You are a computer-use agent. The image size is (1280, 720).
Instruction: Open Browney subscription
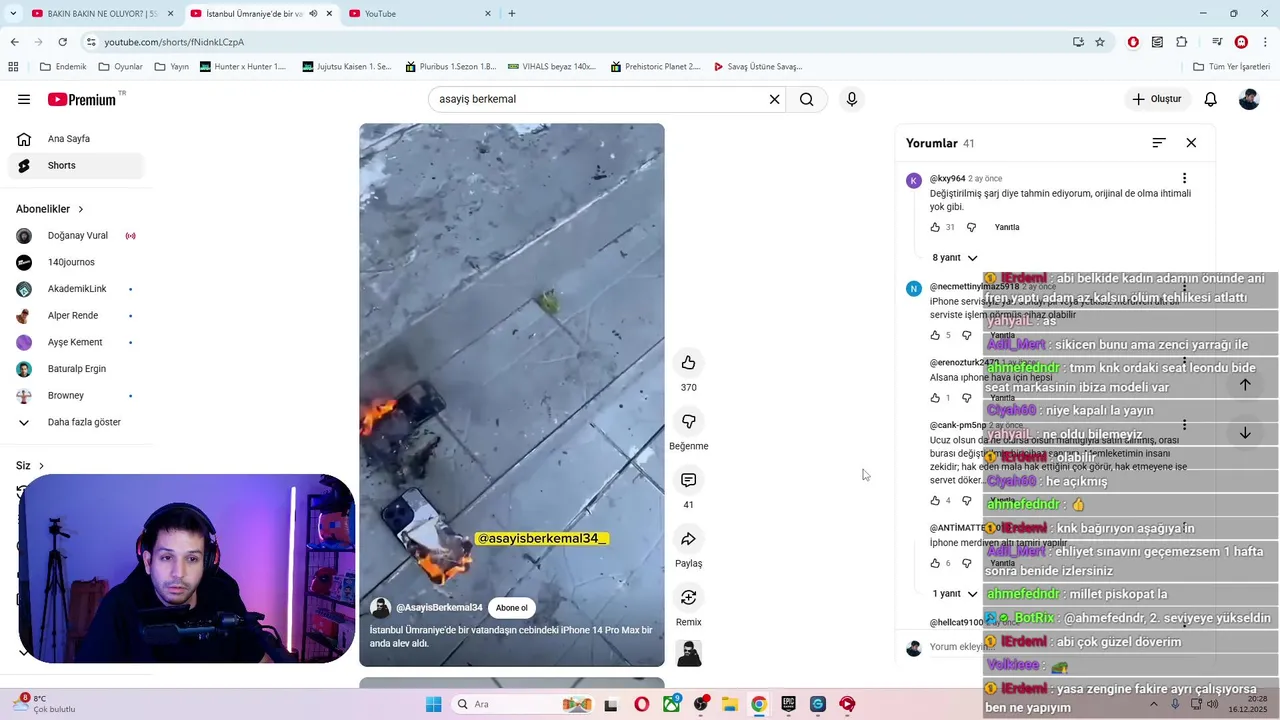point(75,396)
